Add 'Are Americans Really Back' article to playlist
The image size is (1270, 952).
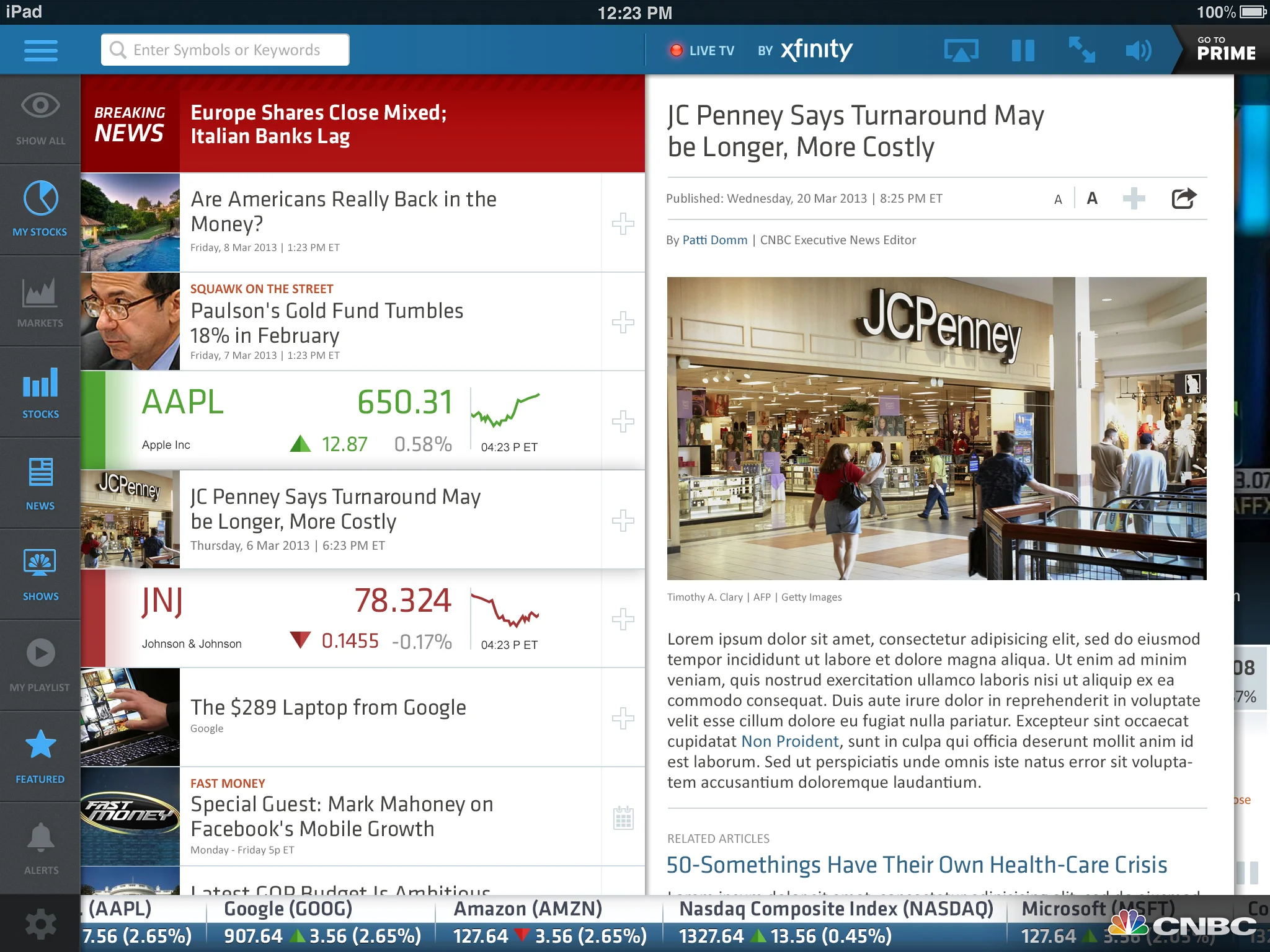coord(623,223)
